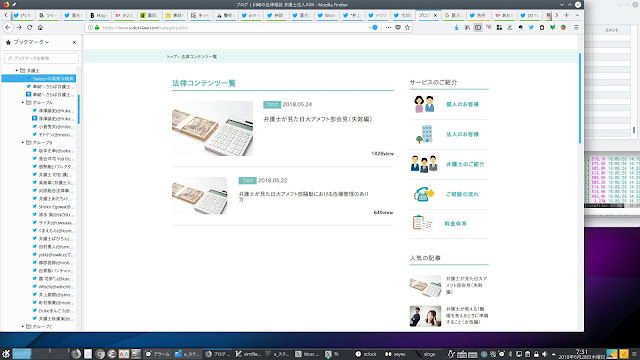Collapse the グループB bookmark folder
640x360 pixels.
point(23,142)
